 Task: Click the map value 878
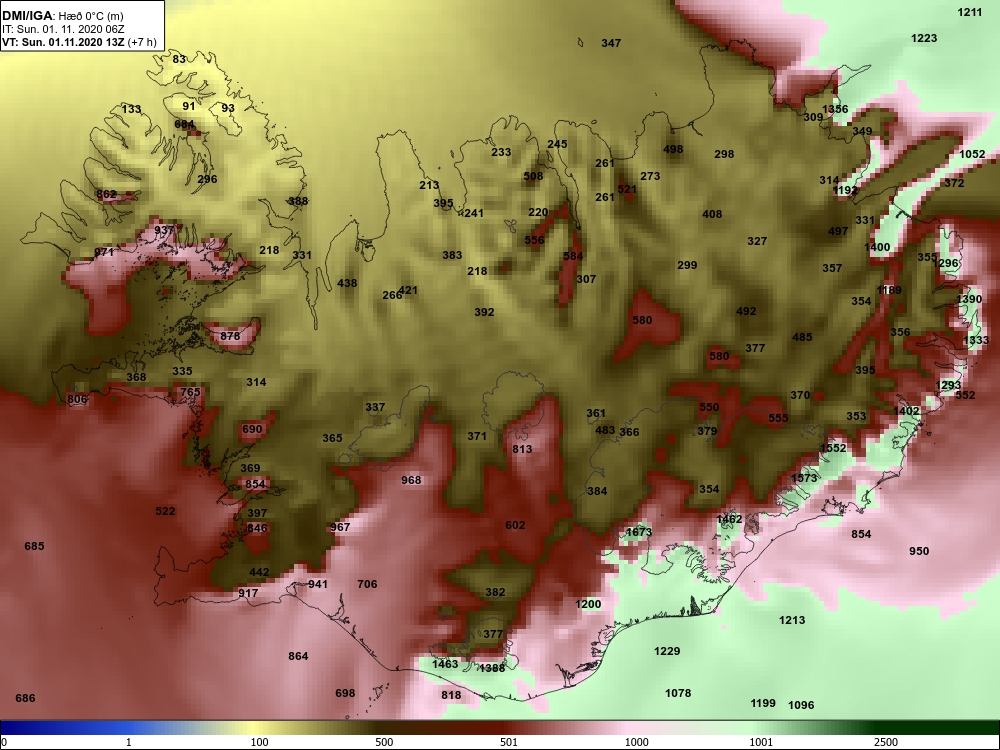coord(230,336)
